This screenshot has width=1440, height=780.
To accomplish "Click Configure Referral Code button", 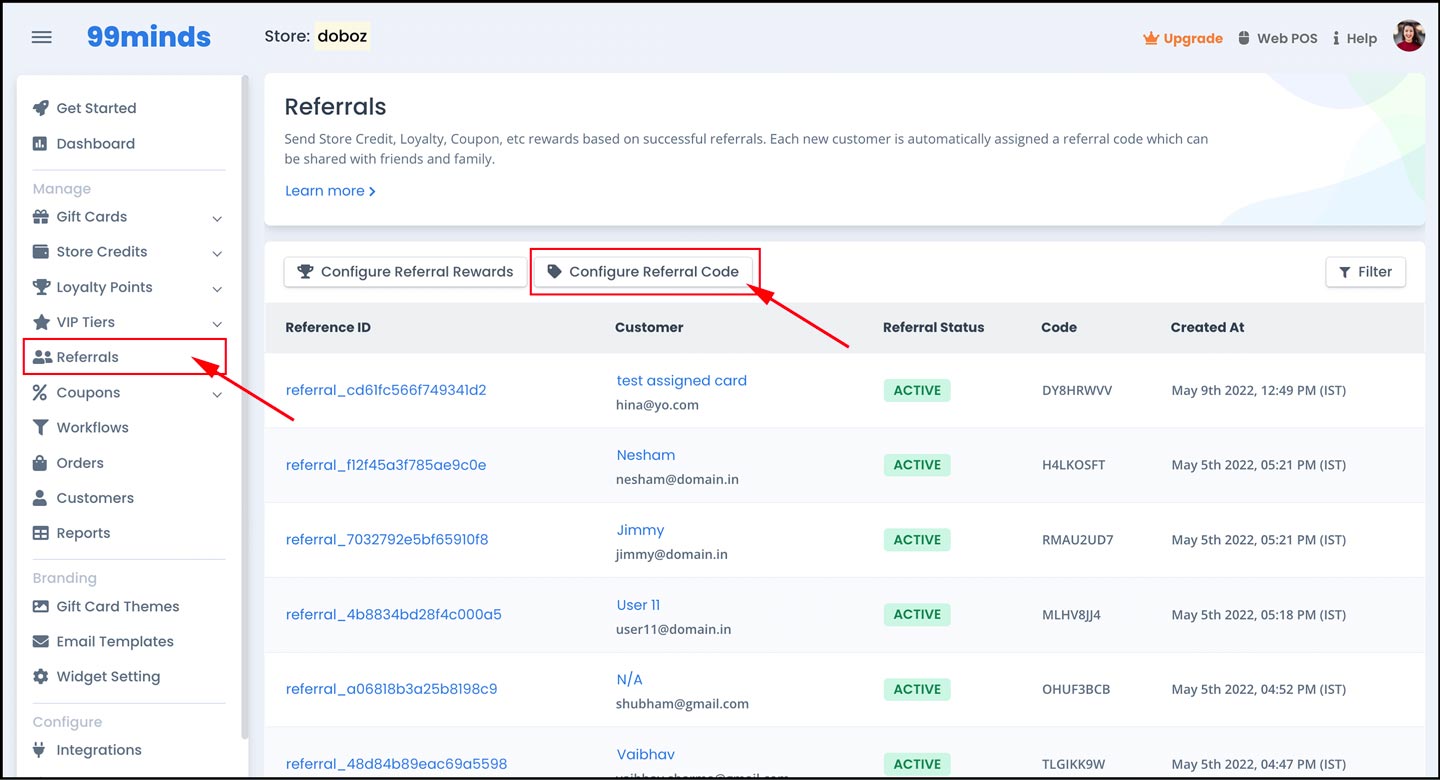I will click(x=643, y=271).
